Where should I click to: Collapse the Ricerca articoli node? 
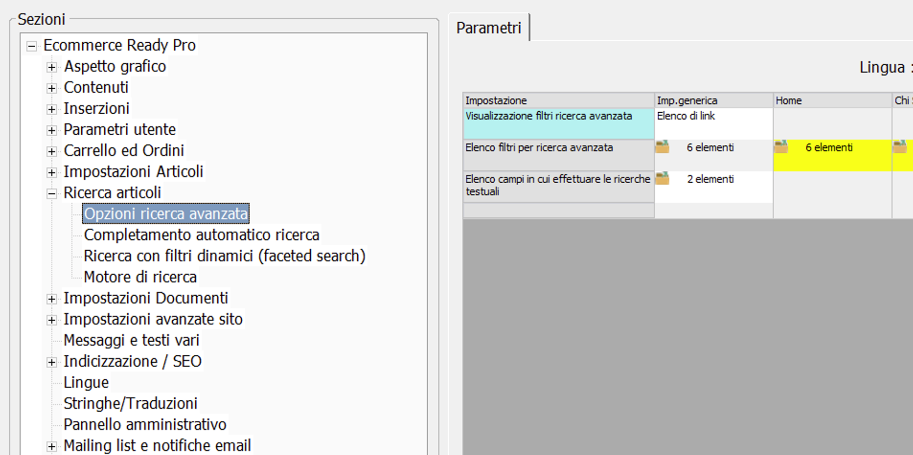click(52, 193)
